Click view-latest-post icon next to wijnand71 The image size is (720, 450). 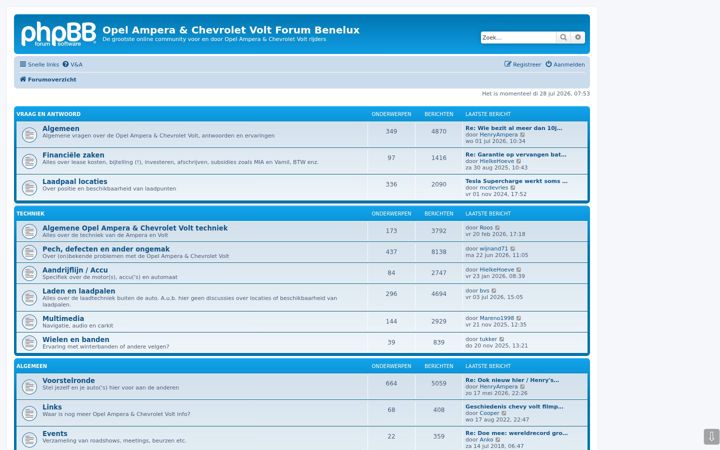pyautogui.click(x=513, y=249)
